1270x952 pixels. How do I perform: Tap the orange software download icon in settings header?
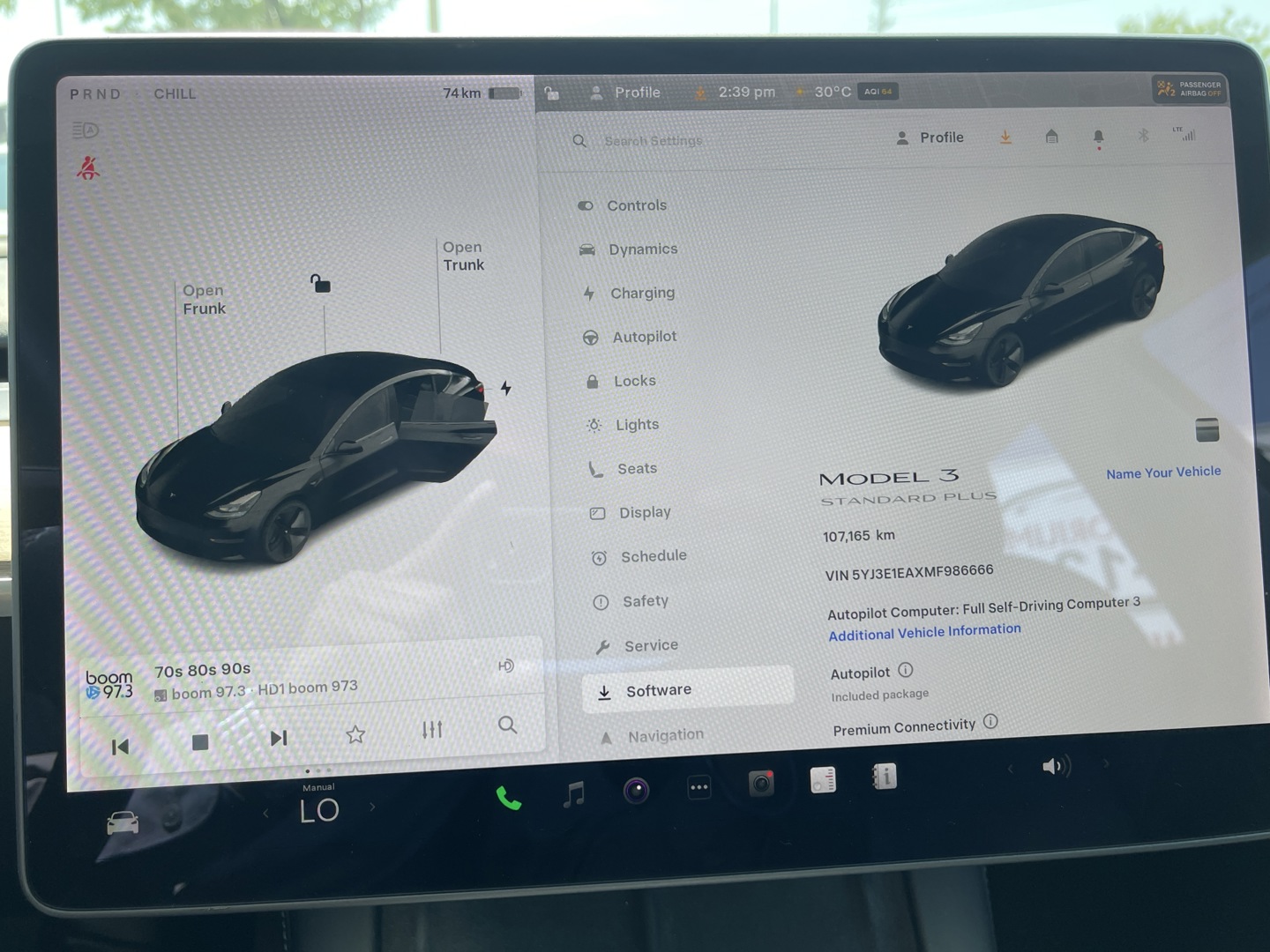pyautogui.click(x=1005, y=137)
